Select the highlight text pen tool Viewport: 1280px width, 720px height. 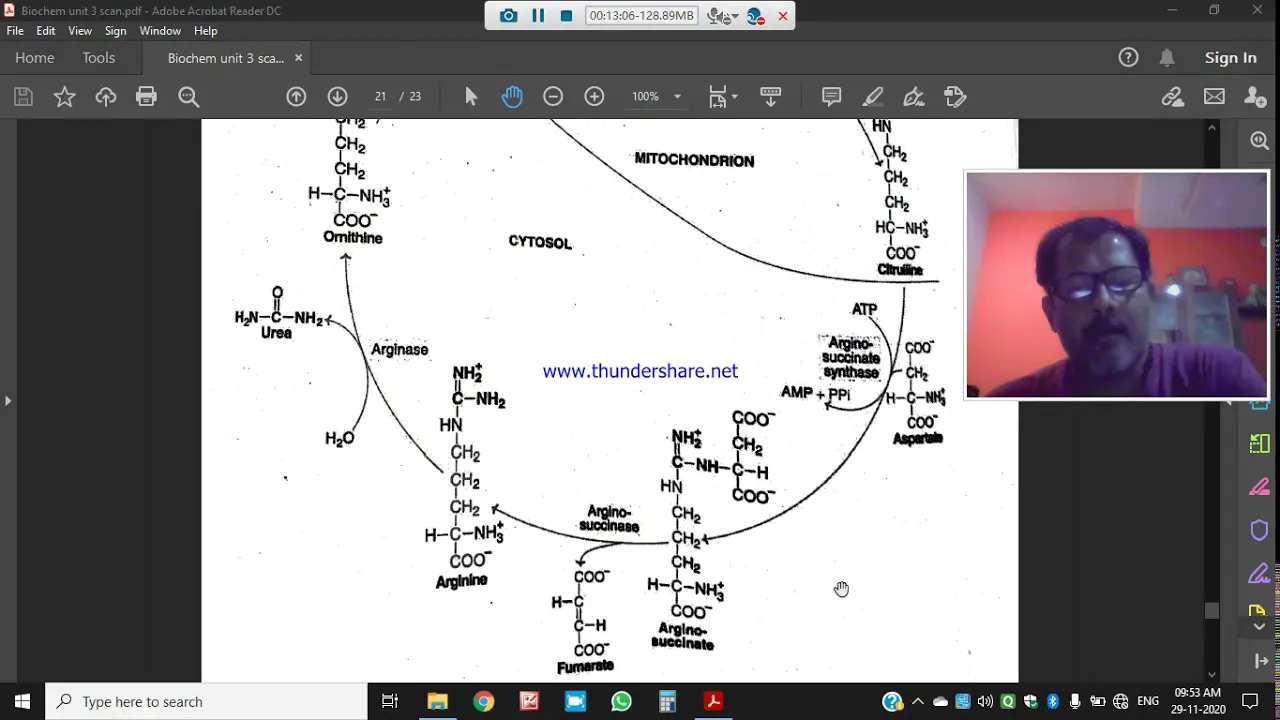coord(873,97)
